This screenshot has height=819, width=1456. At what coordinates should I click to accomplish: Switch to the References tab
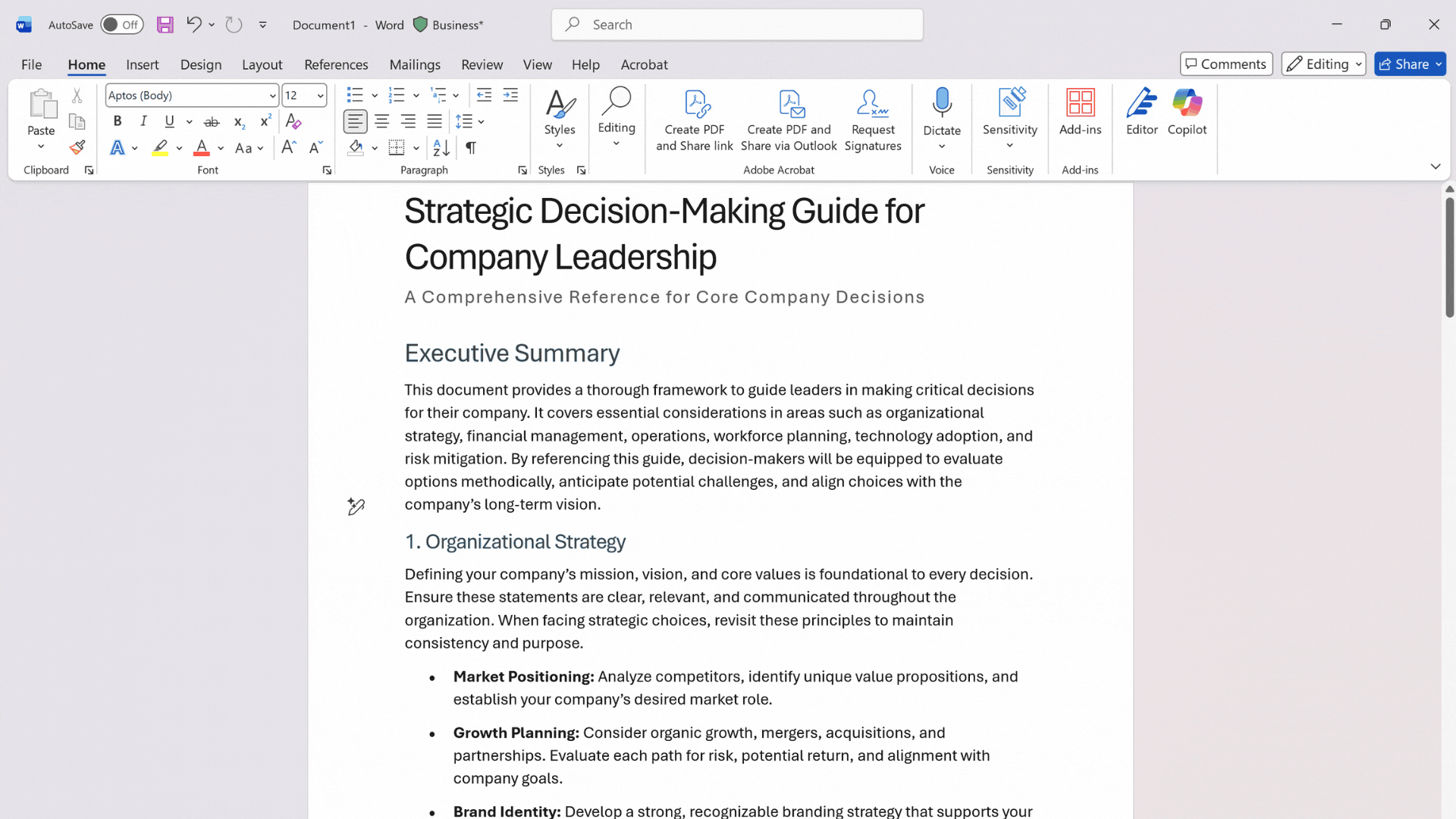coord(336,64)
